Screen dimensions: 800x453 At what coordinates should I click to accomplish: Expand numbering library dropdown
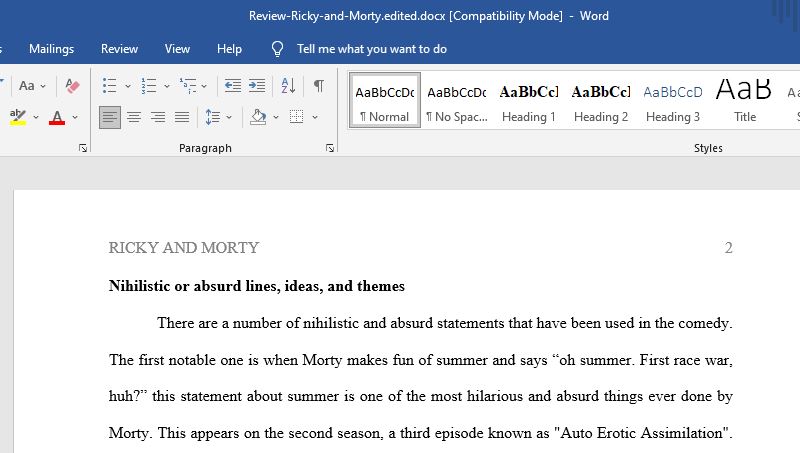[x=167, y=86]
